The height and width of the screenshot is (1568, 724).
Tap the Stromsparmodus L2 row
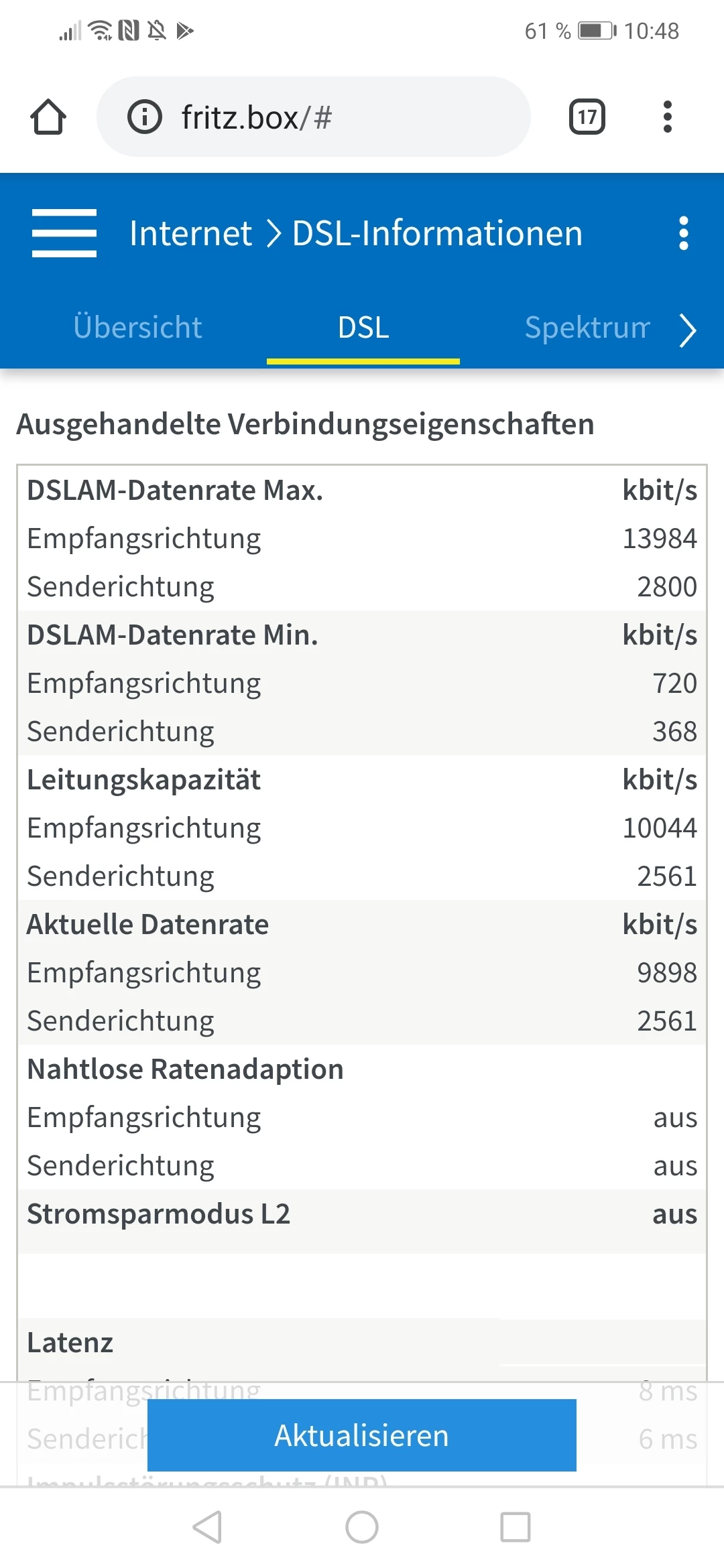(362, 1214)
